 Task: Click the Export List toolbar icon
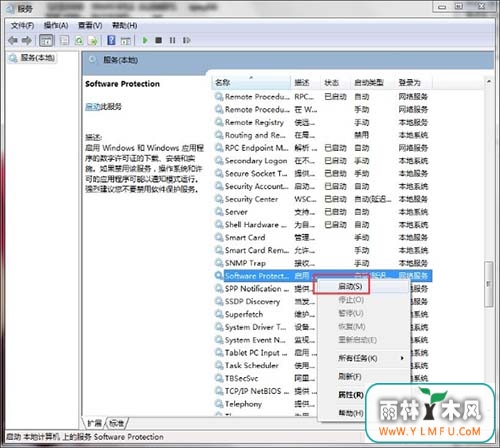click(92, 41)
